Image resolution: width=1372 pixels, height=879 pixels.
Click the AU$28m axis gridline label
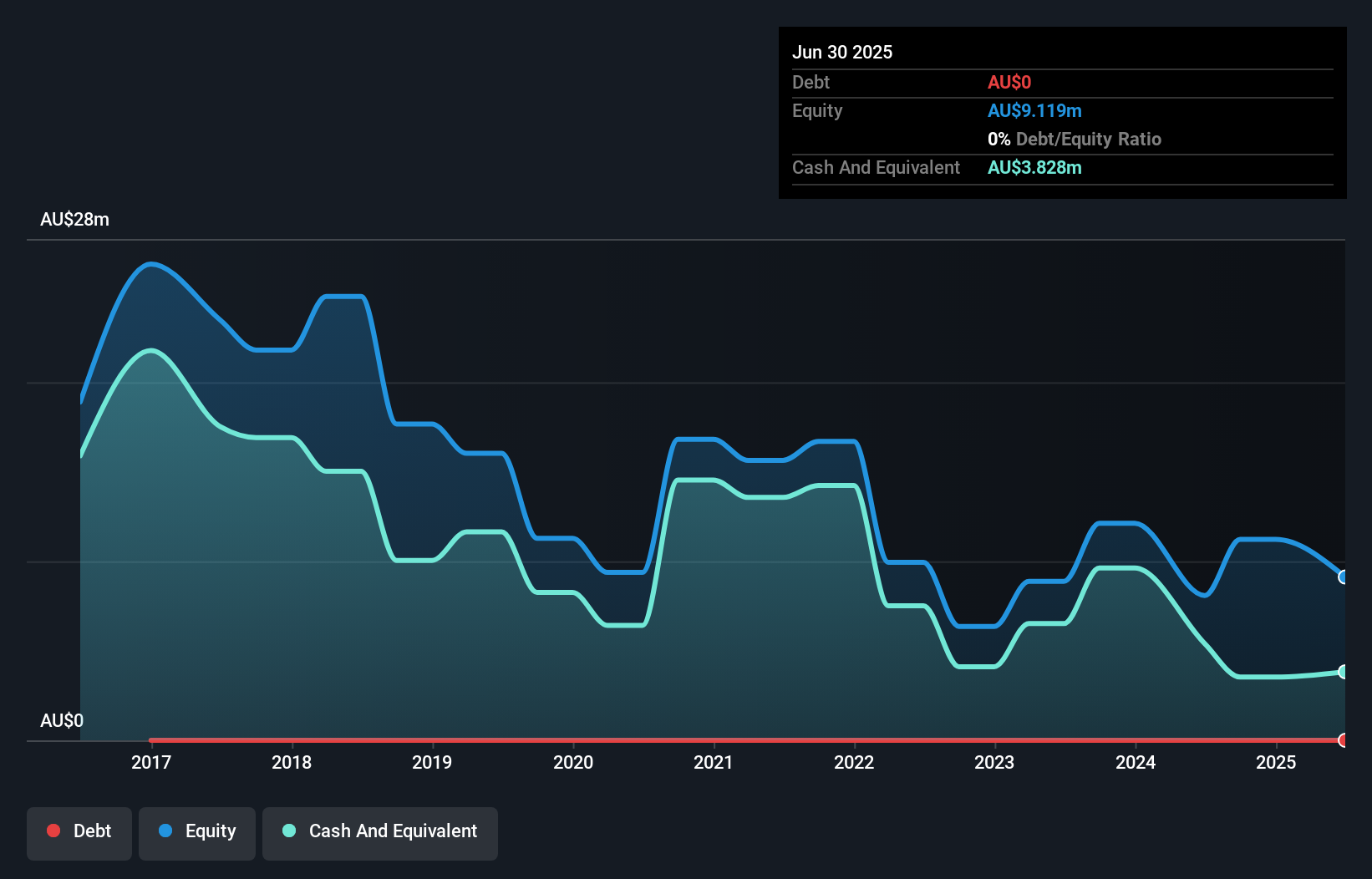click(75, 219)
